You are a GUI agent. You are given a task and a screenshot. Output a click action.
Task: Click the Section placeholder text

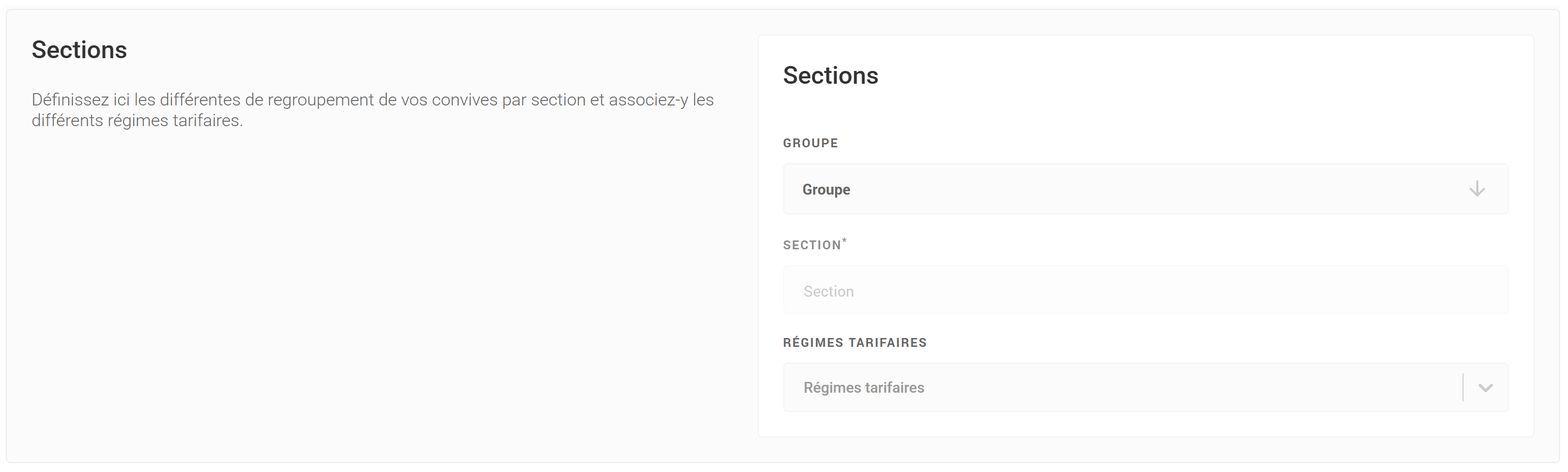pos(829,292)
